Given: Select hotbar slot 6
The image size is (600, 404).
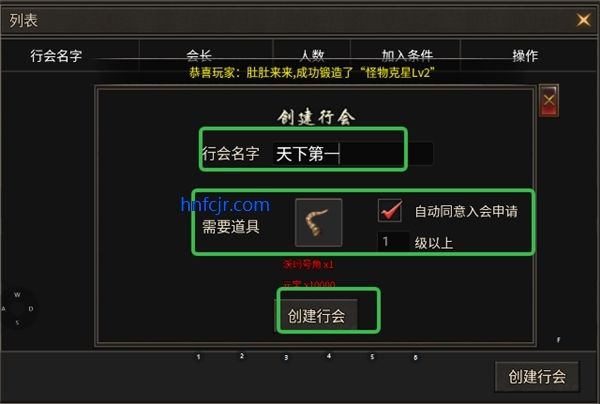Looking at the screenshot, I should click(415, 357).
